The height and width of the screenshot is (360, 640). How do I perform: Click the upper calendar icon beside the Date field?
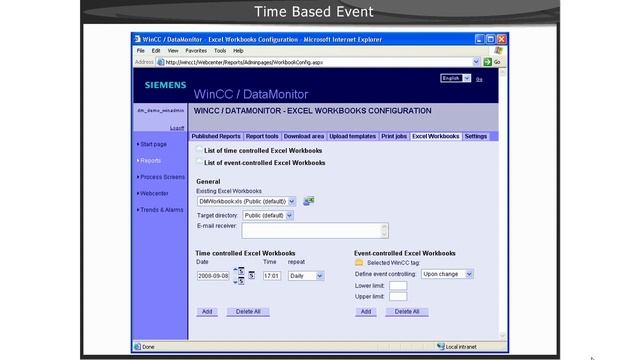pos(241,271)
